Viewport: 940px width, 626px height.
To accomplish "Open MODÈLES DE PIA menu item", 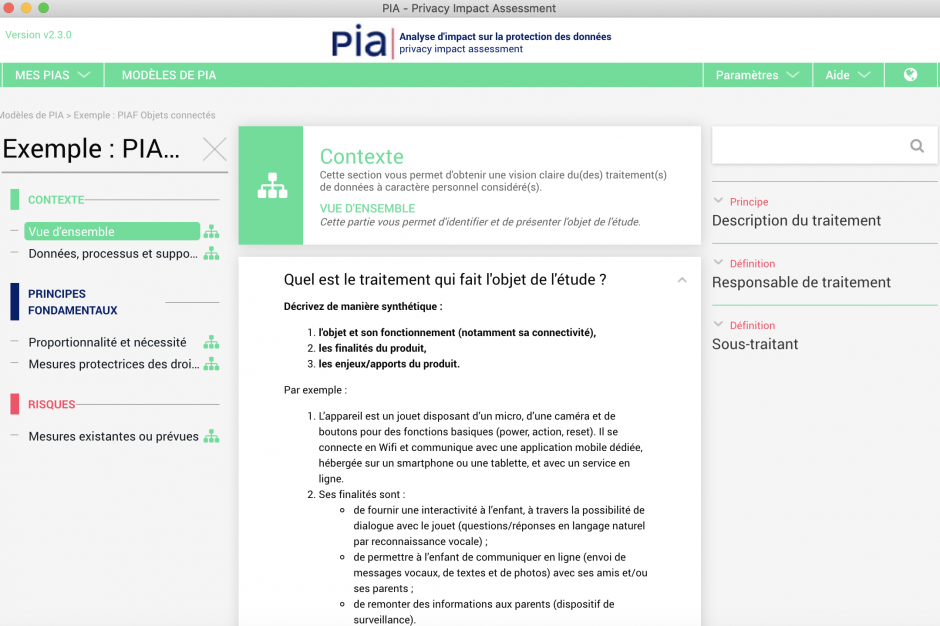I will pos(169,75).
